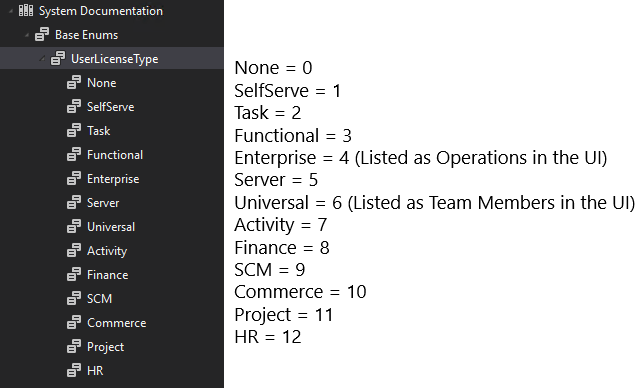
Task: Collapse the UserLicenseType node arrow
Action: [x=42, y=59]
